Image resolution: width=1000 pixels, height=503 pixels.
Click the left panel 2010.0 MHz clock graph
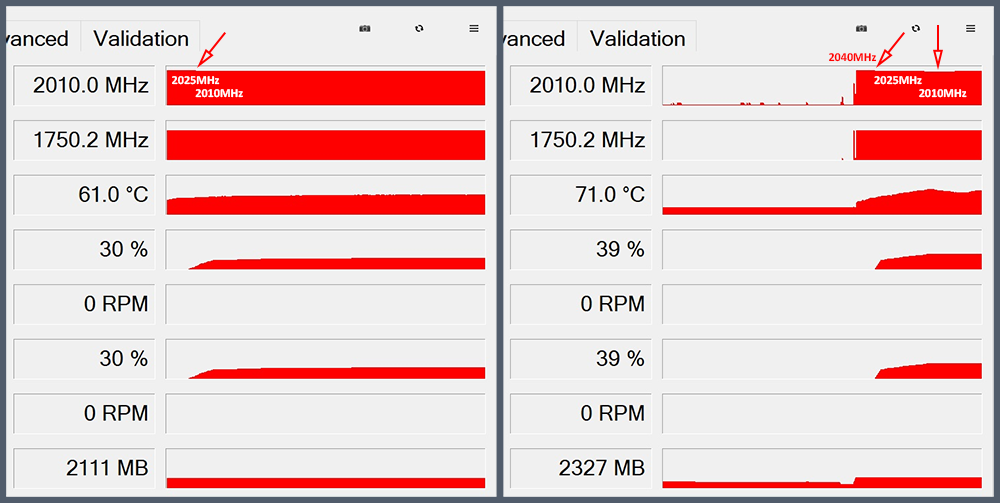325,87
